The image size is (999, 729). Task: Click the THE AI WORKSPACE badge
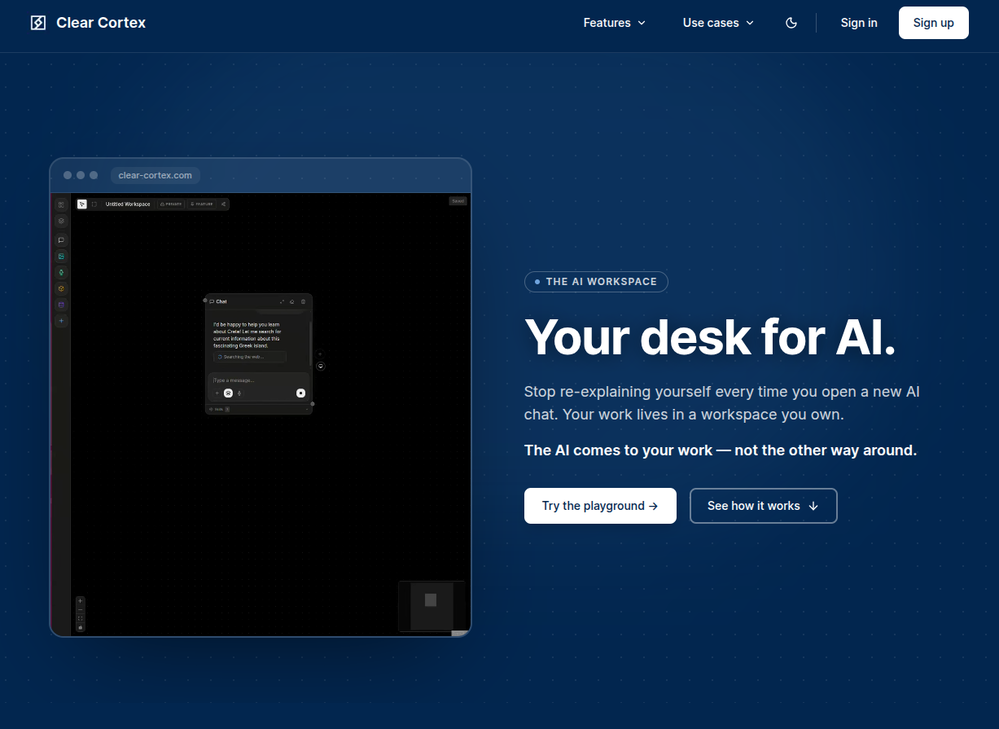(x=596, y=282)
